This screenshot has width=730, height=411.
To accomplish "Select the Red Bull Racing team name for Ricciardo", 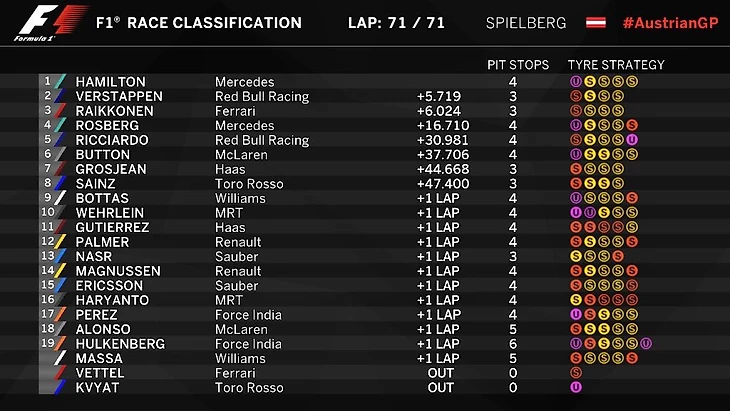I will tap(262, 140).
